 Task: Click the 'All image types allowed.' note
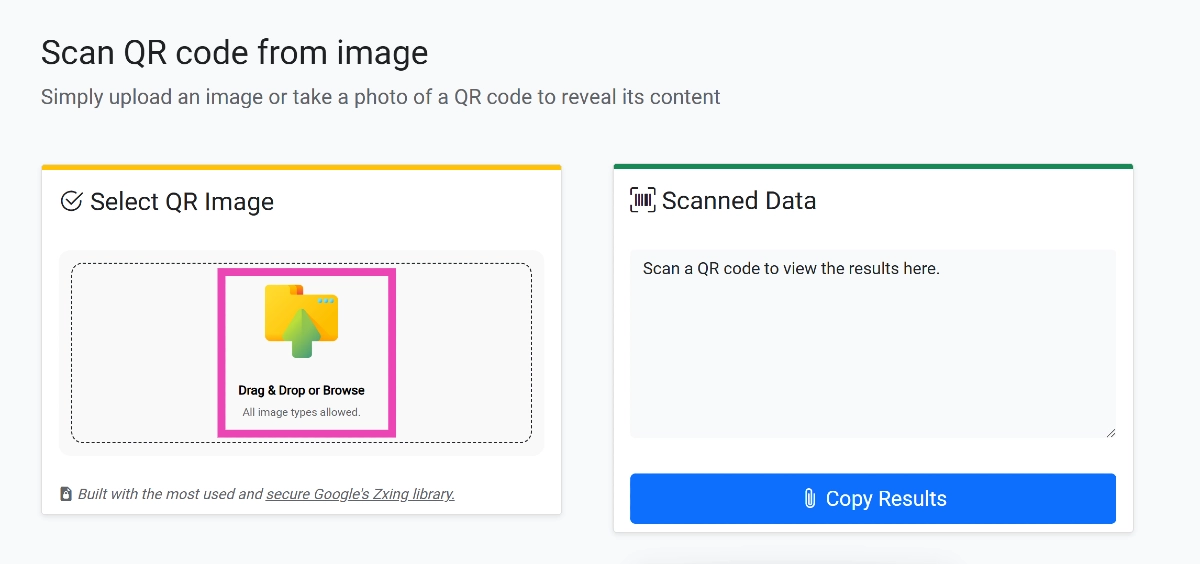301,412
